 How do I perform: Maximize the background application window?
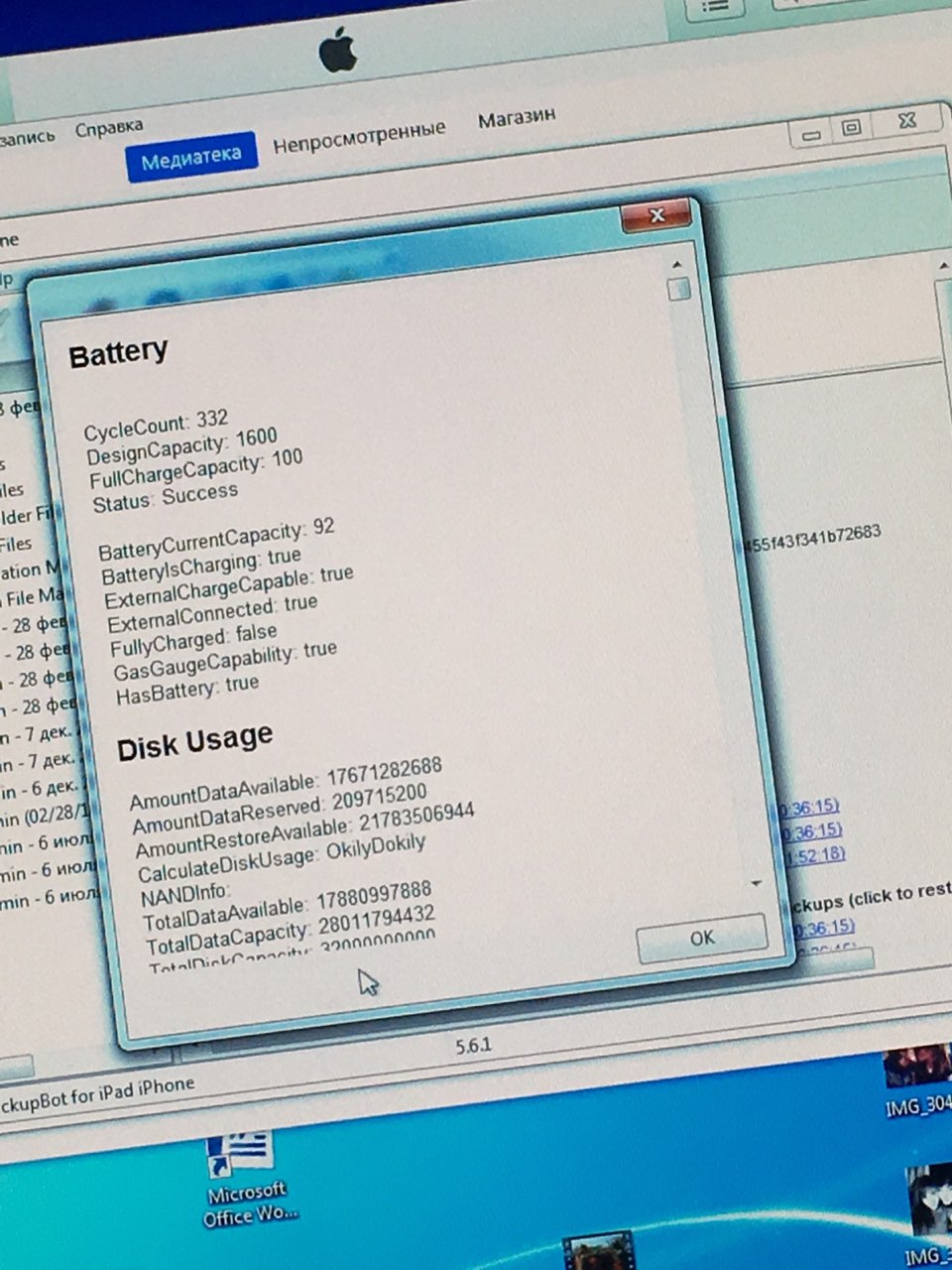851,127
